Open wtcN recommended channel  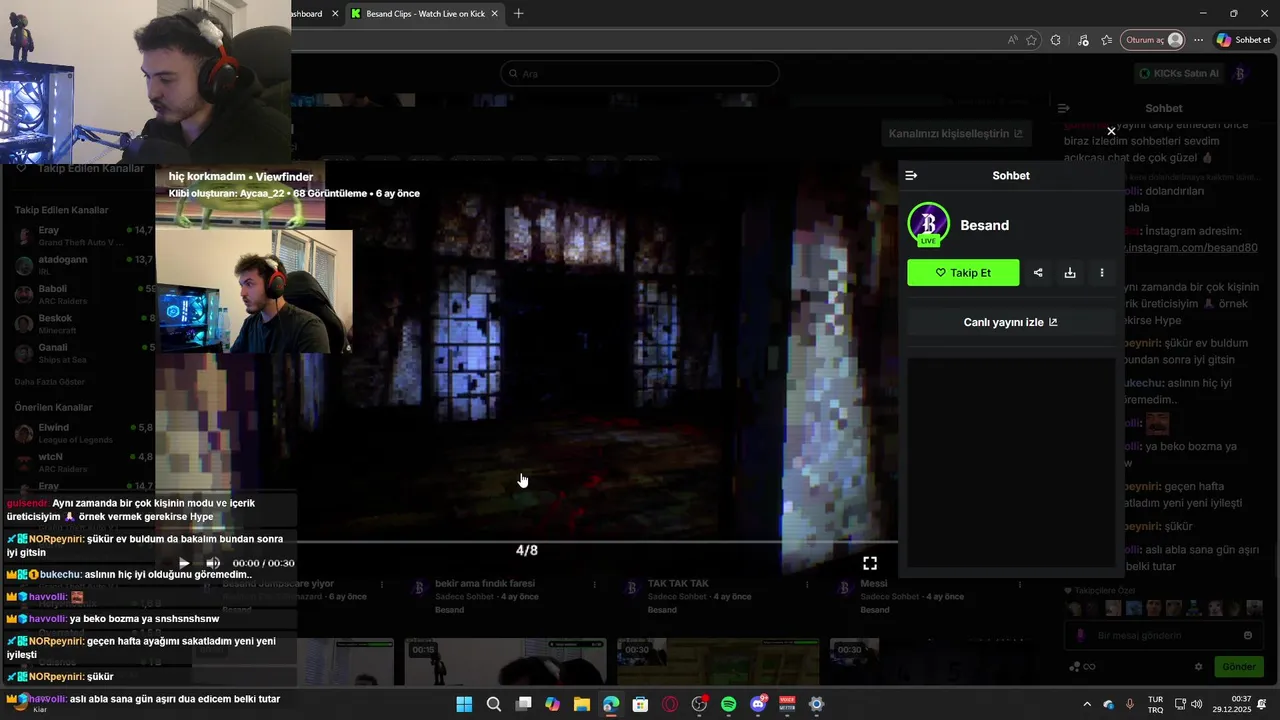coord(84,462)
